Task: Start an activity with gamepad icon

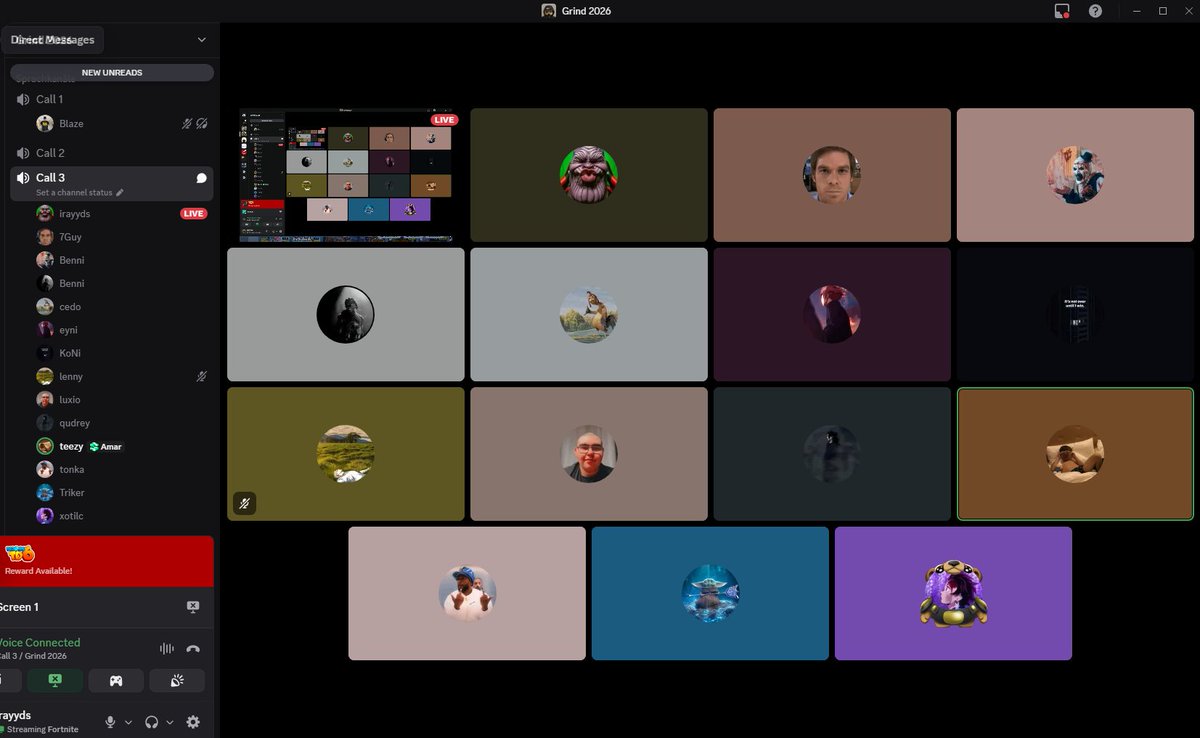Action: pyautogui.click(x=116, y=681)
